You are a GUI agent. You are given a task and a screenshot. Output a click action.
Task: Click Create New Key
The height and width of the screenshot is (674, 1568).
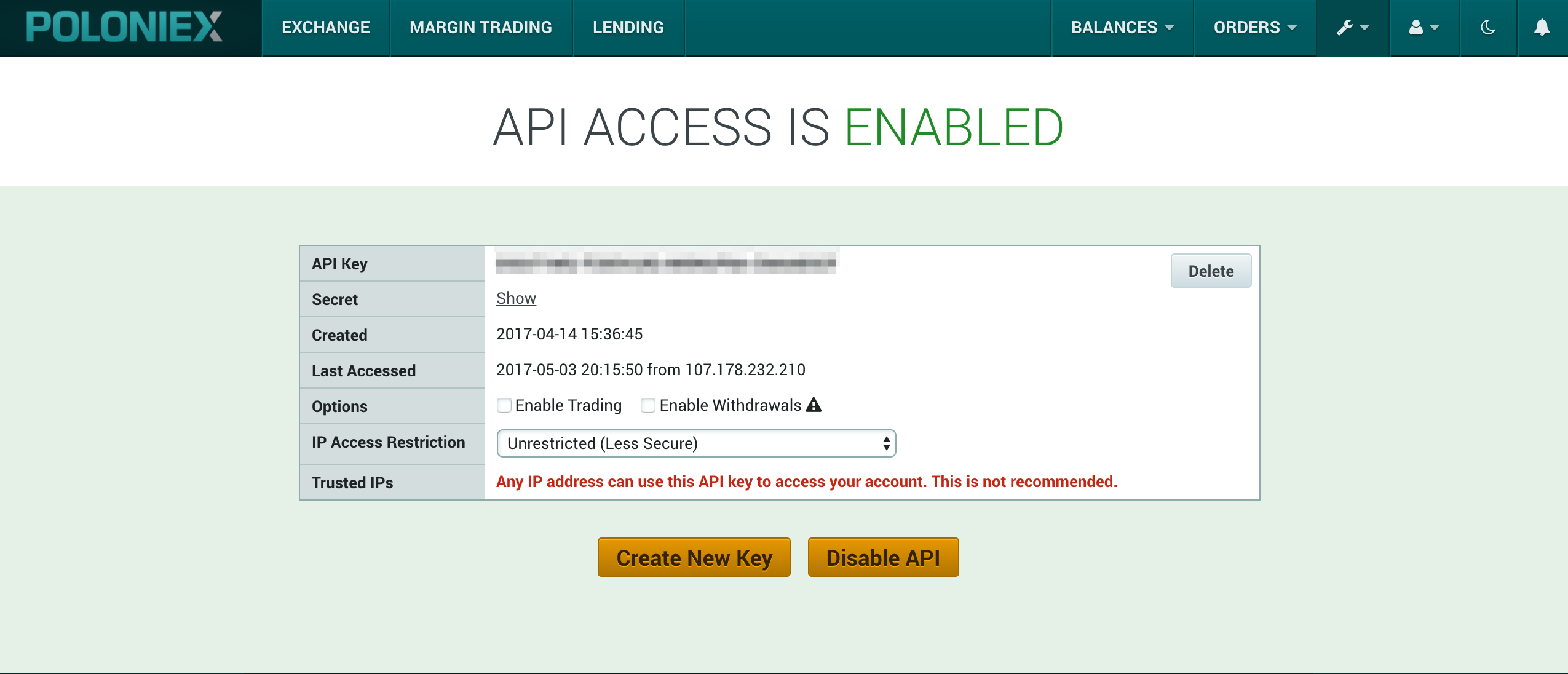[694, 558]
